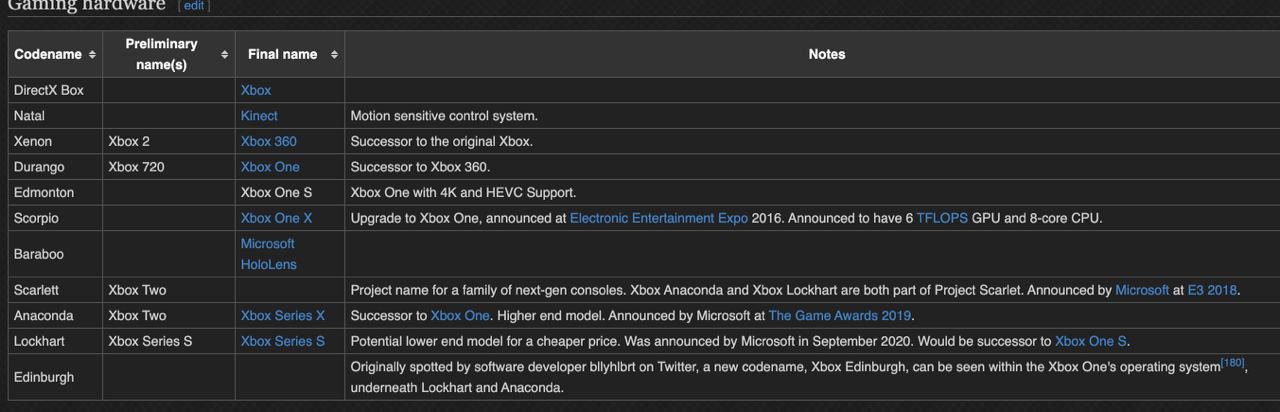
Task: Follow the Xbox One S link in Lockhart notes
Action: click(1091, 341)
